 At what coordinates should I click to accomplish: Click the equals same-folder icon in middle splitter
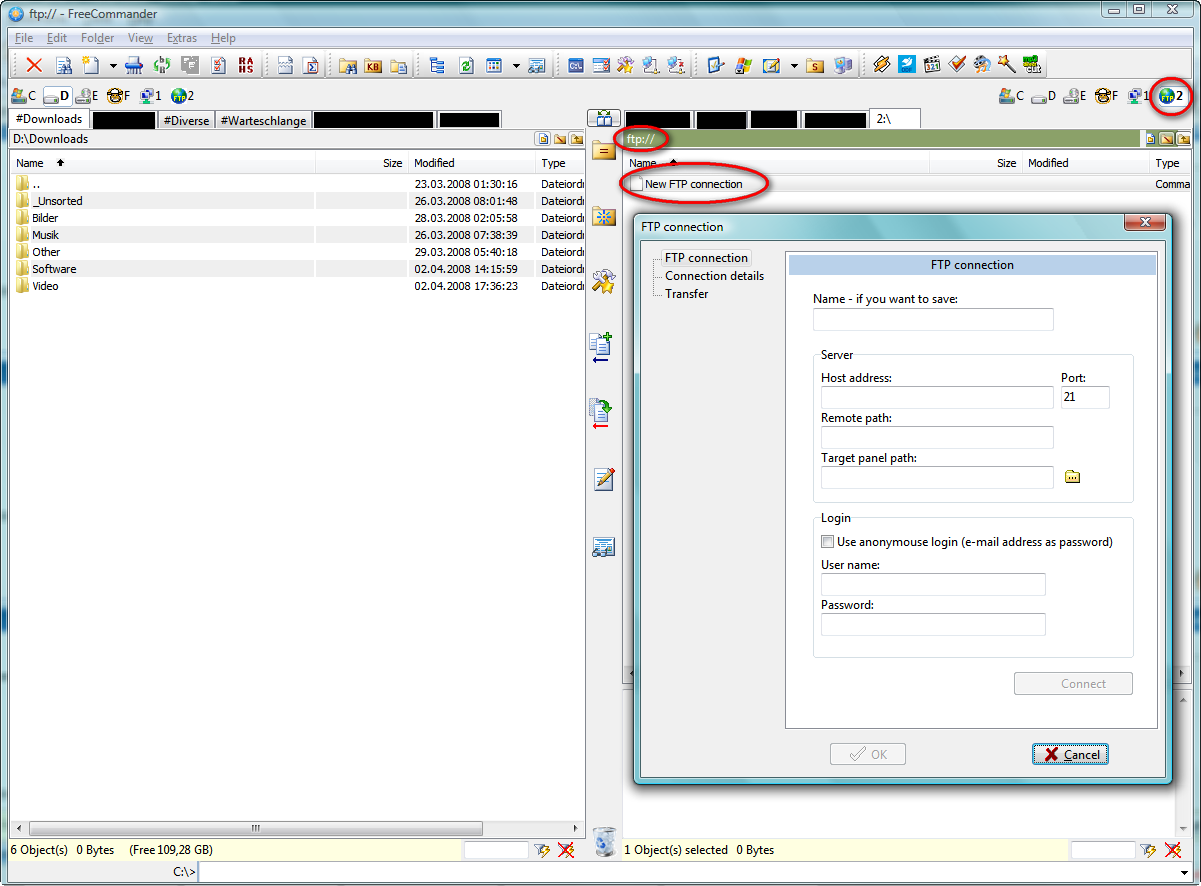(603, 151)
